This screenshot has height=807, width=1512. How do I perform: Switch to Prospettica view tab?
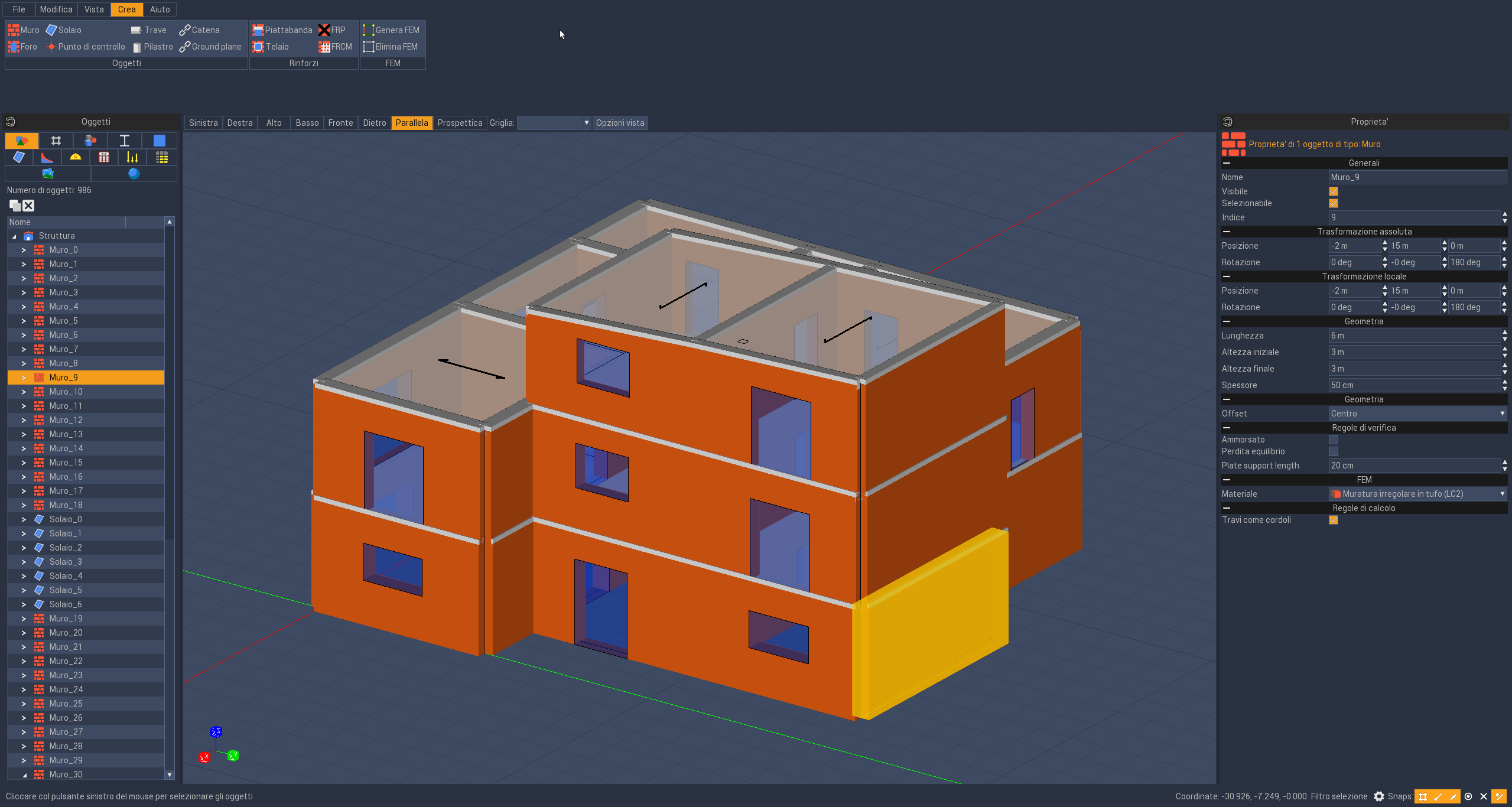click(459, 123)
